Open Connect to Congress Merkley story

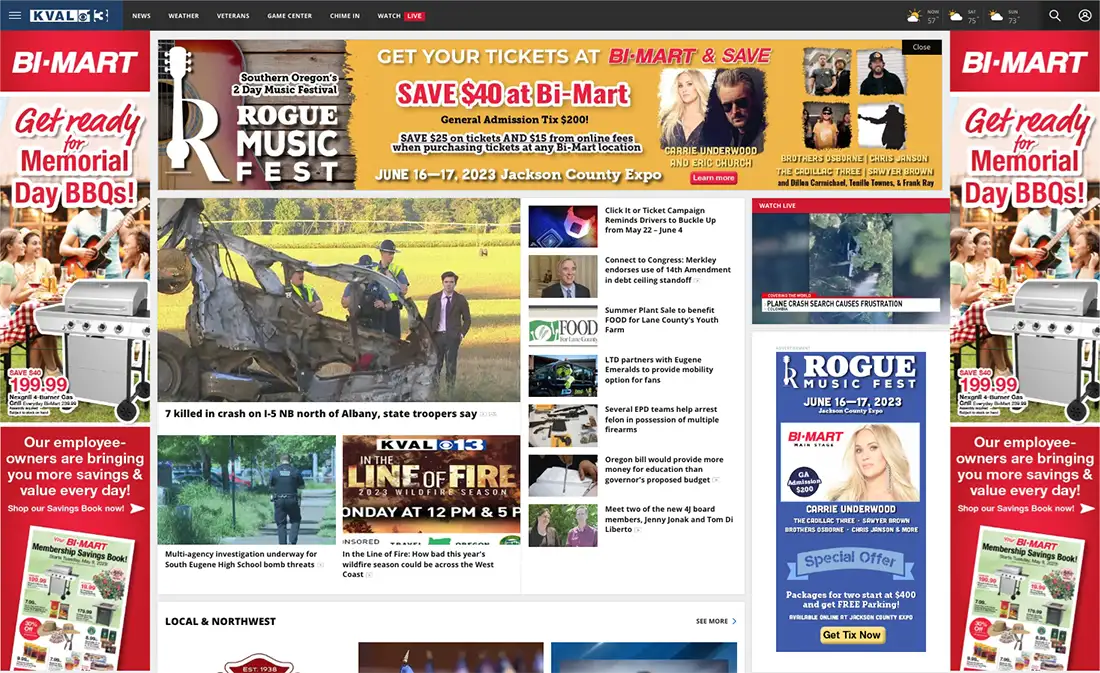point(667,269)
